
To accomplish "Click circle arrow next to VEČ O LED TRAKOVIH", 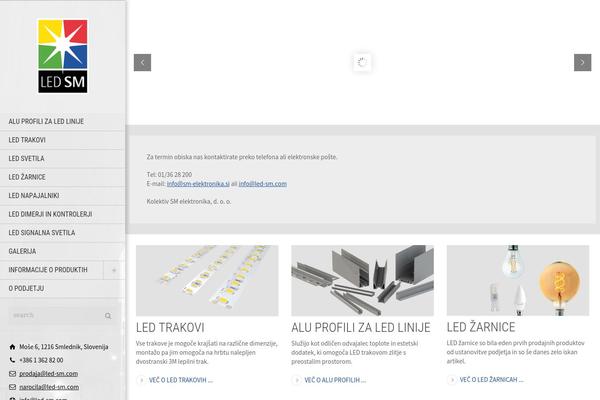I will (141, 380).
